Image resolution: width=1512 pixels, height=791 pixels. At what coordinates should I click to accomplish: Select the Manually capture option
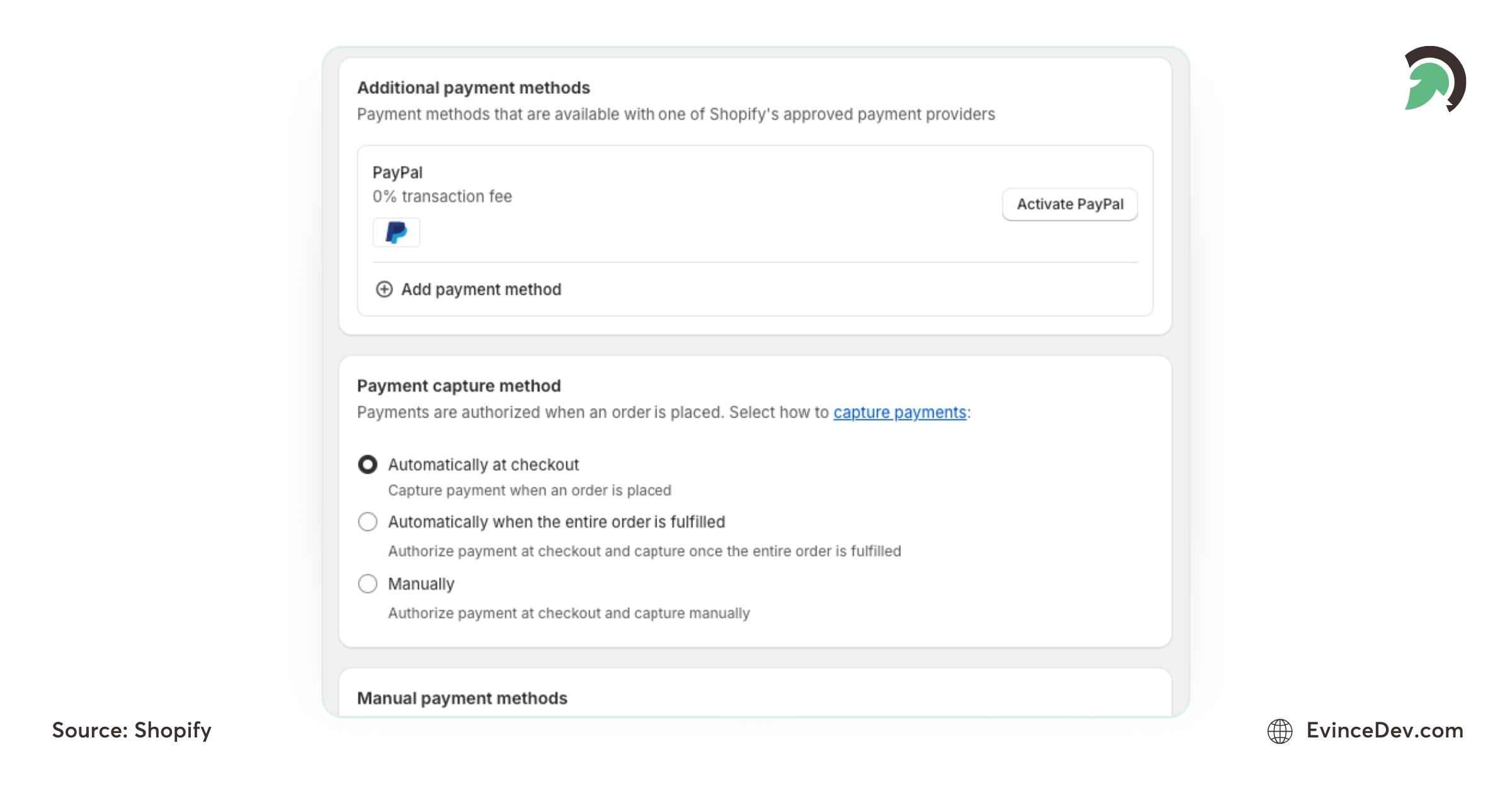coord(368,584)
